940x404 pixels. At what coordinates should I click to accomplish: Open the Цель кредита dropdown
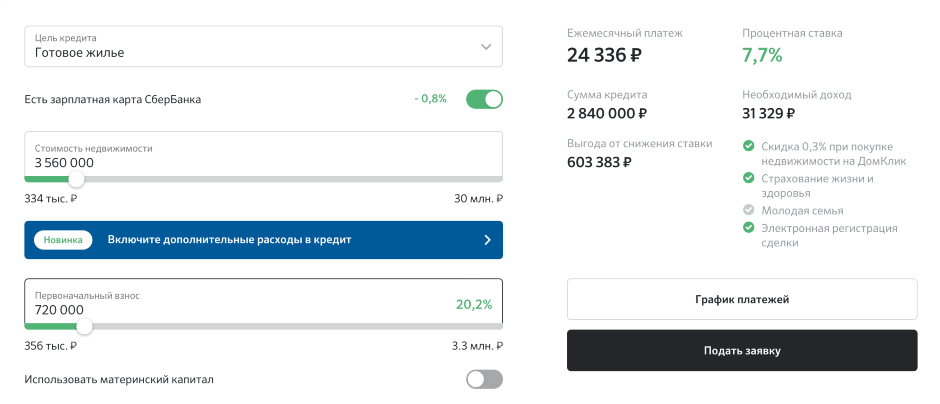pos(263,46)
